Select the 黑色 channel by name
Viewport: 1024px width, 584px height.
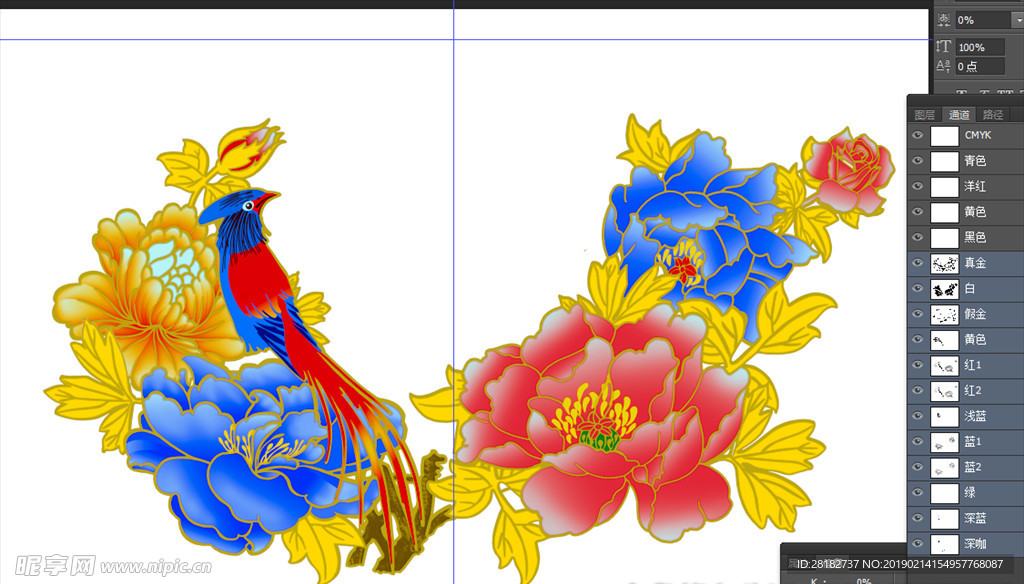point(975,238)
